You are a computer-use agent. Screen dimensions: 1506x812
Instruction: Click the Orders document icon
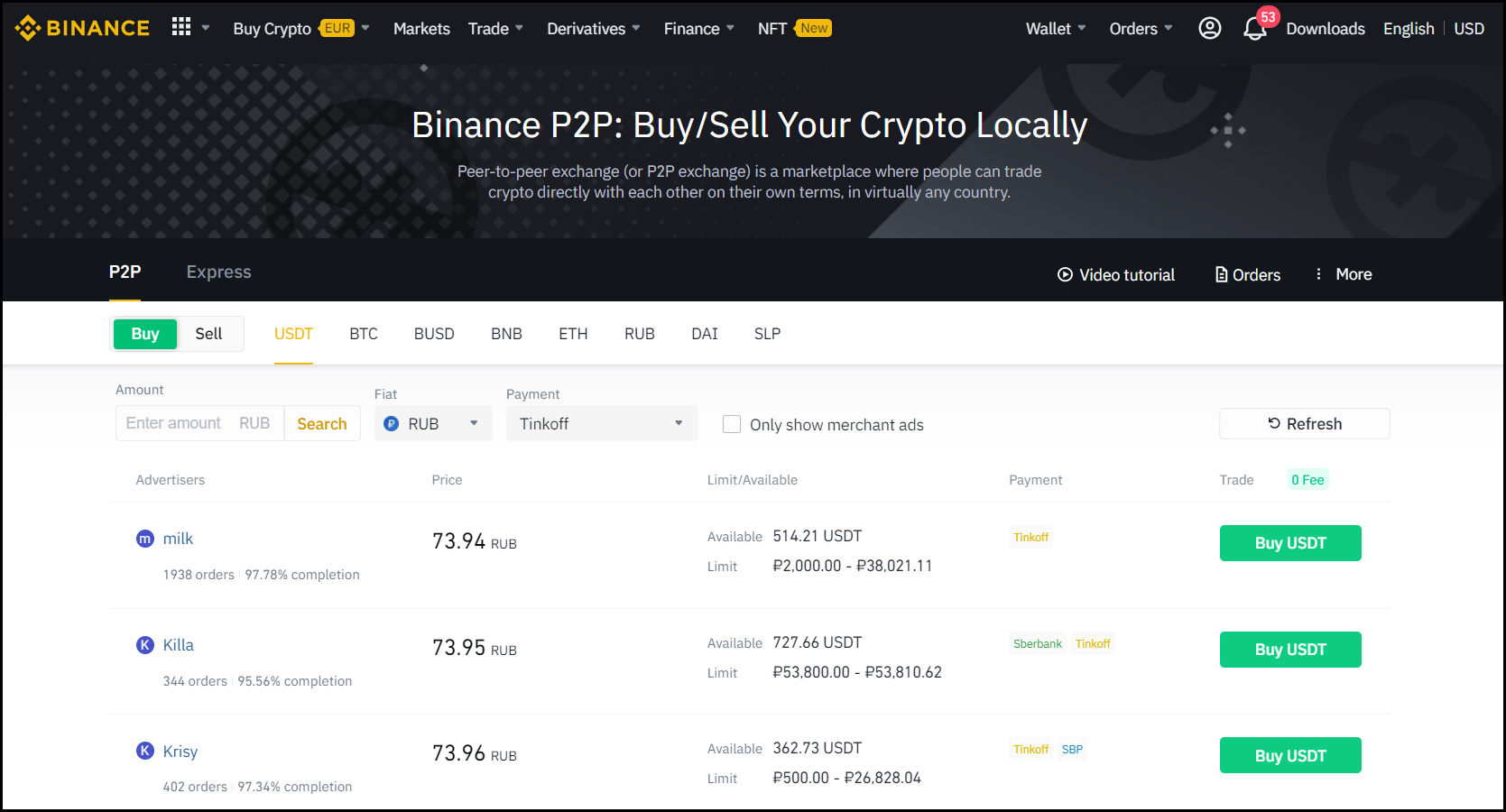click(x=1221, y=274)
